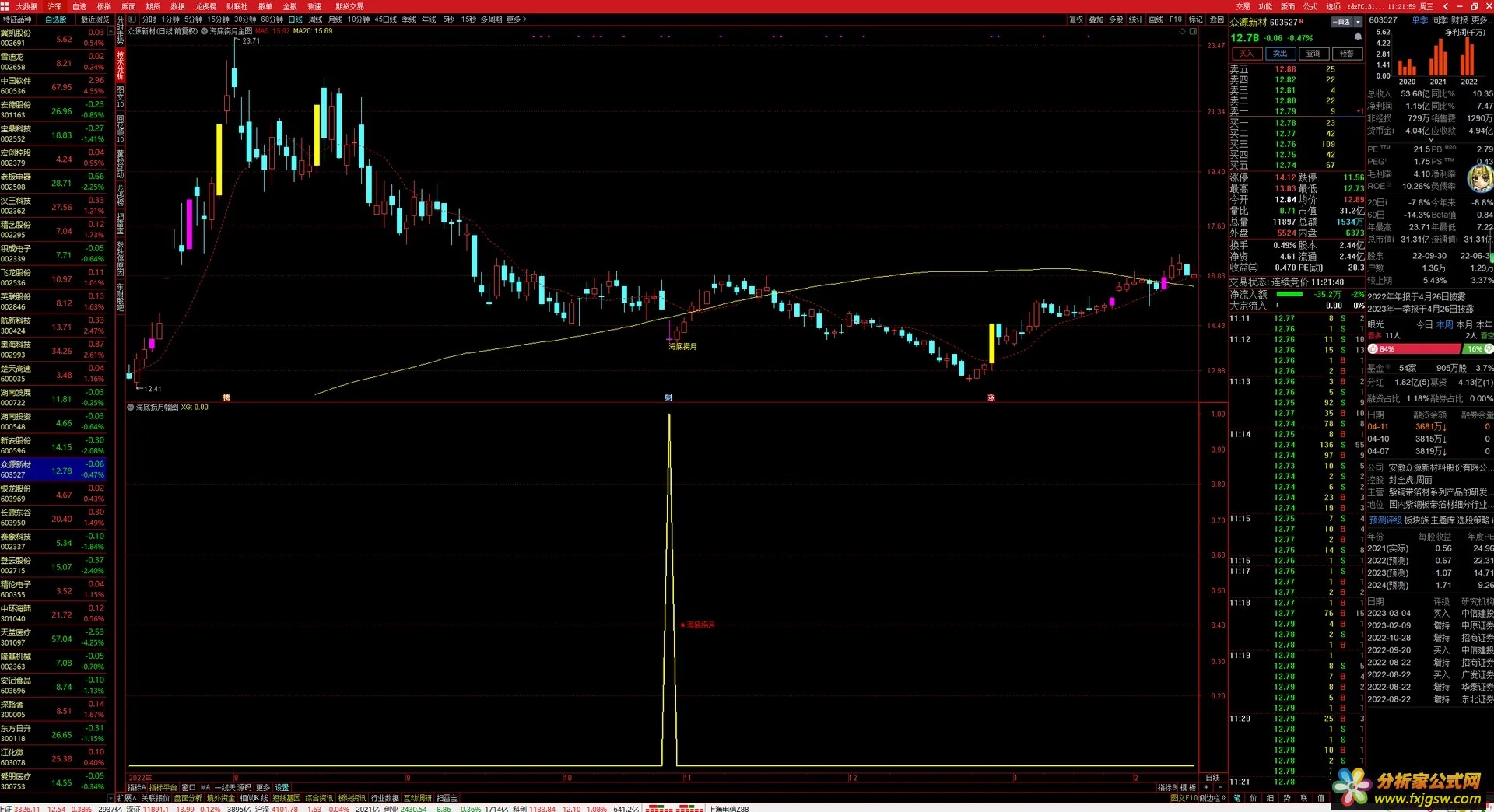Open 选项 menu at top right
This screenshot has width=1494, height=812.
(1333, 6)
